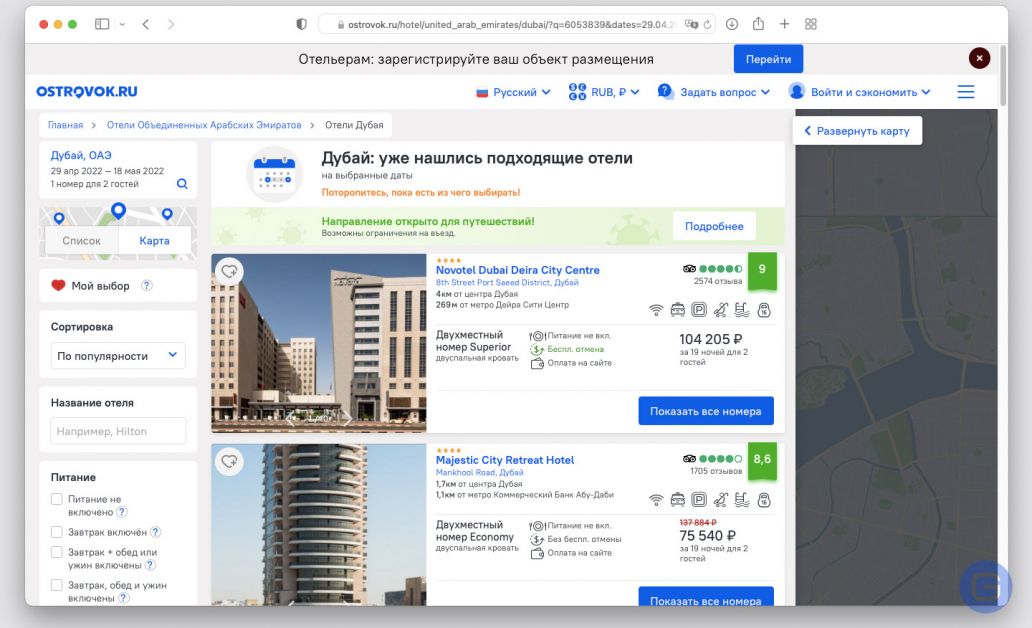Check Завтрак, обед и ужин checkbox
1032x628 pixels.
pyautogui.click(x=57, y=585)
